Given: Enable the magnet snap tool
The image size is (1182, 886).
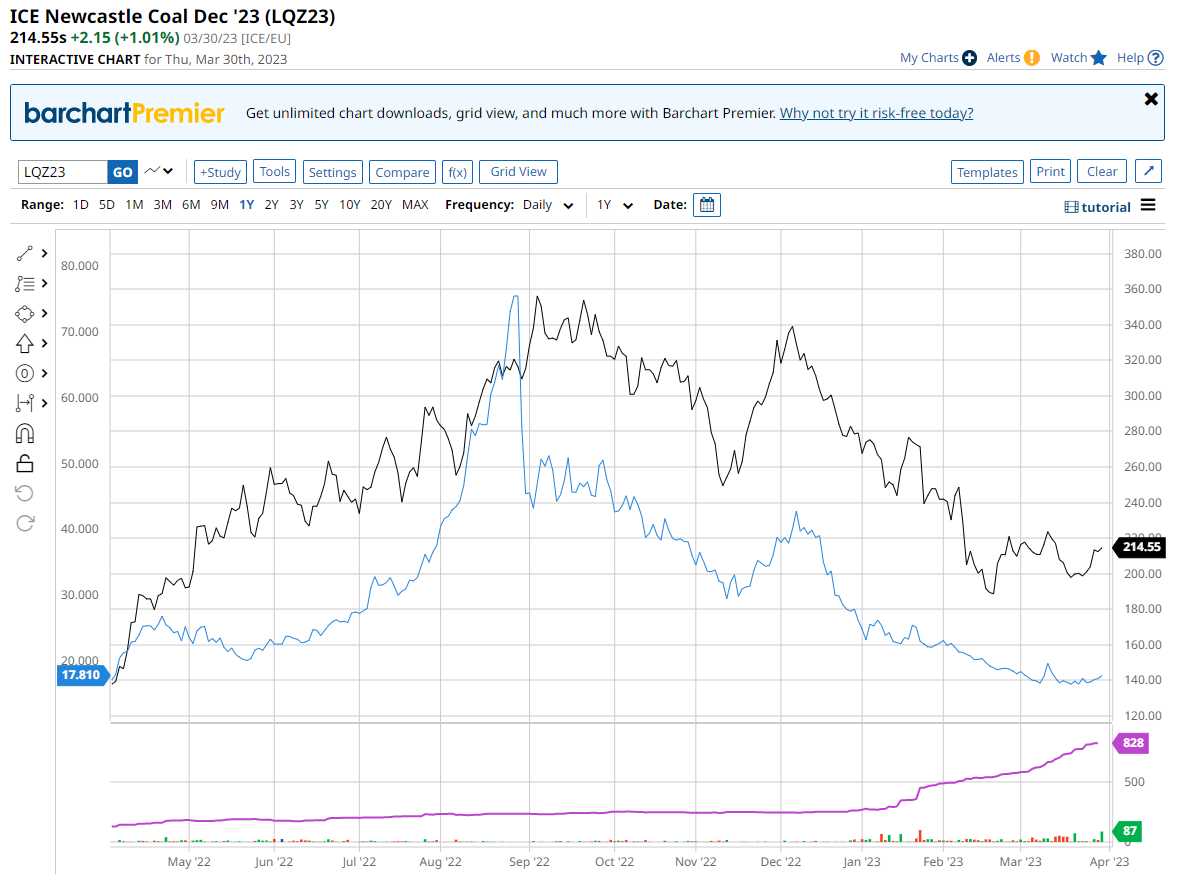Looking at the screenshot, I should 26,433.
